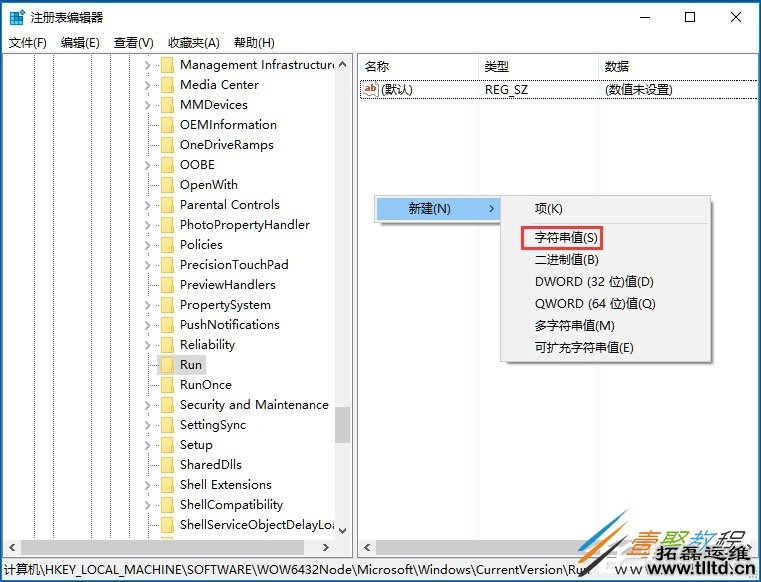This screenshot has width=761, height=582.
Task: Click the Setup folder icon
Action: pos(167,445)
